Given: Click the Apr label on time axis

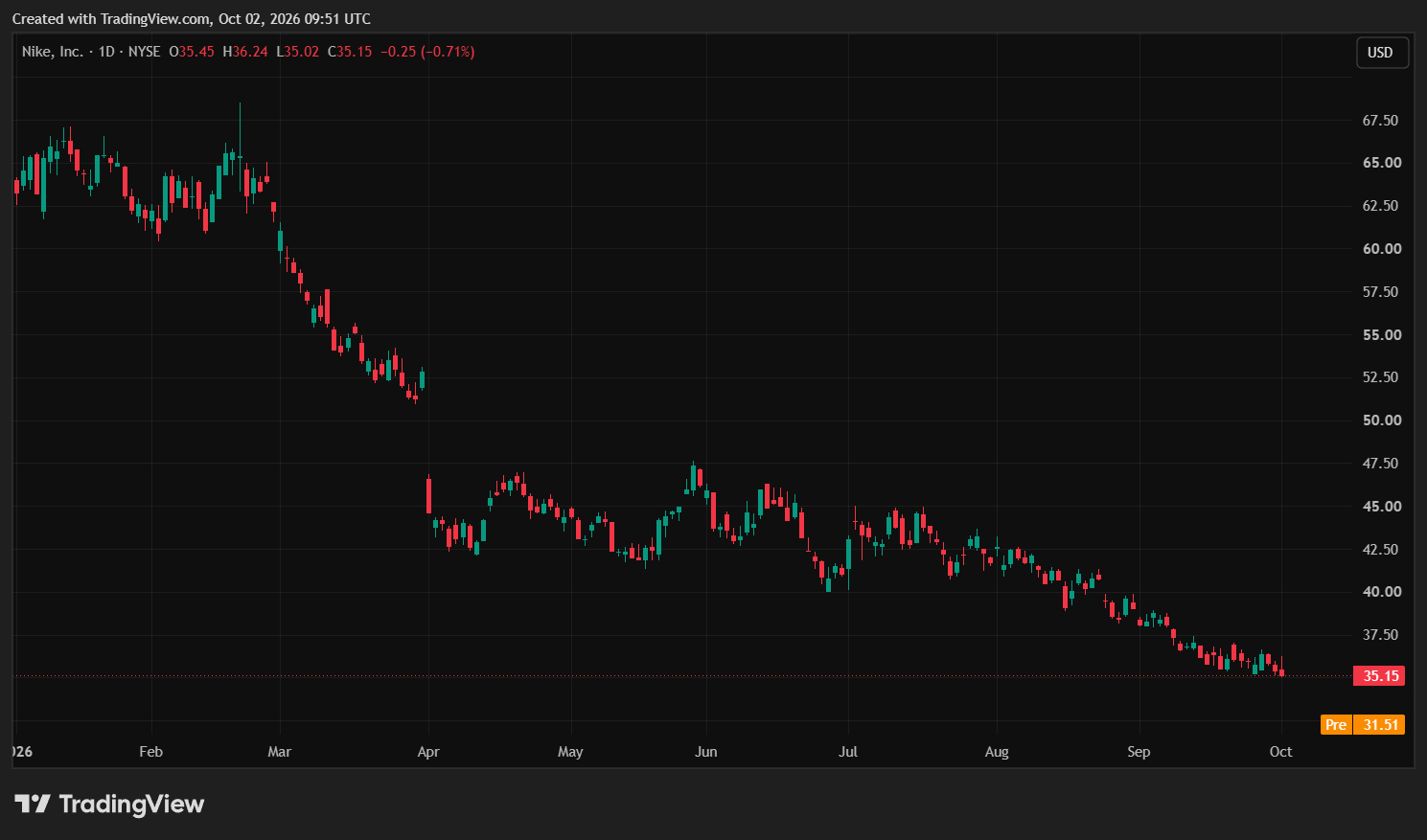Looking at the screenshot, I should point(428,752).
